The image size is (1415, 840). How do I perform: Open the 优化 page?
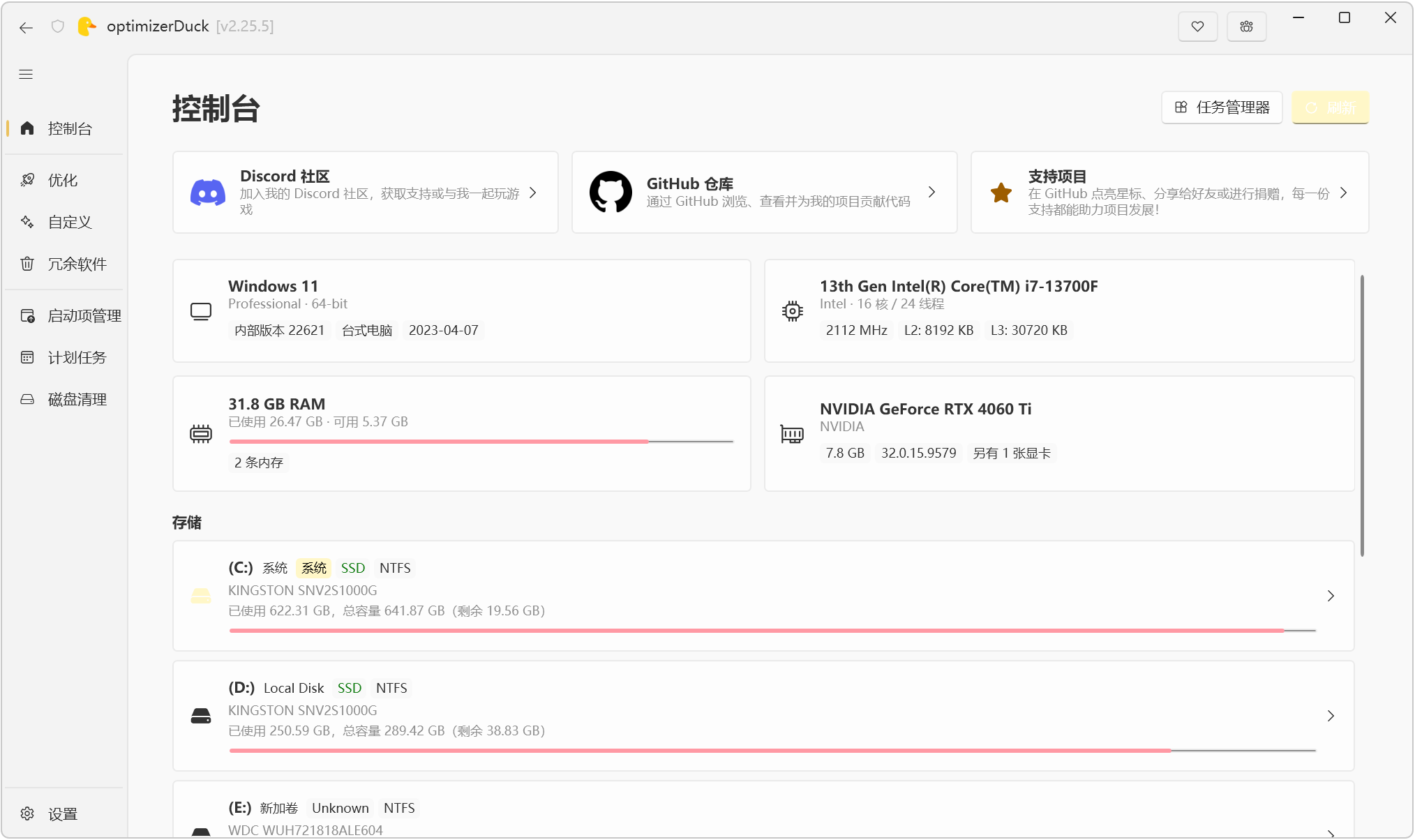pos(64,180)
